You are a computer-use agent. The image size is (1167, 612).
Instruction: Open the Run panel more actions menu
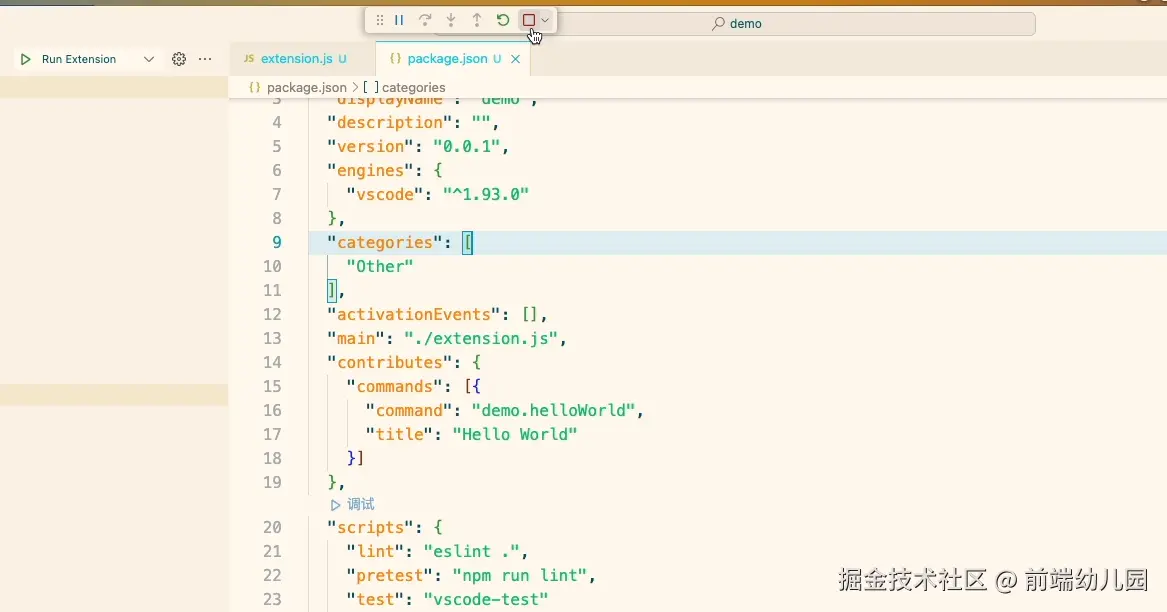click(205, 59)
